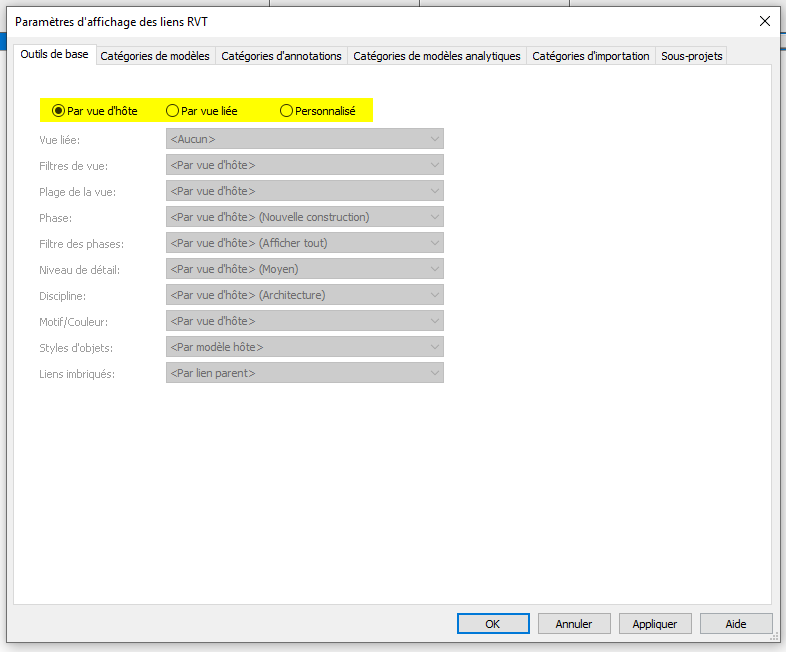Image resolution: width=786 pixels, height=652 pixels.
Task: Expand the 'Phase' dropdown list
Action: click(x=304, y=217)
